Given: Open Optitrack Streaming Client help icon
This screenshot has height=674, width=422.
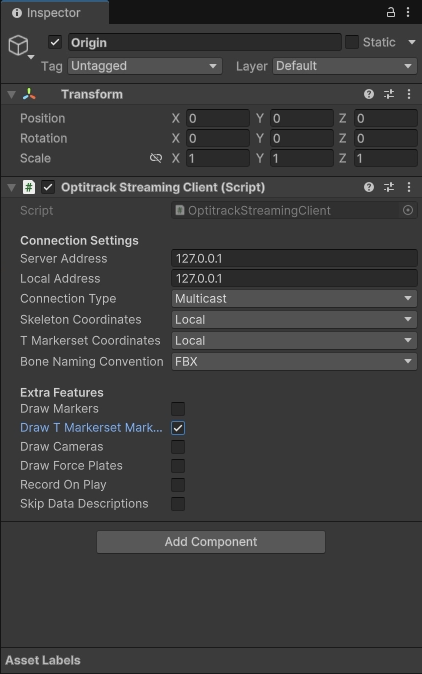Looking at the screenshot, I should coord(369,187).
